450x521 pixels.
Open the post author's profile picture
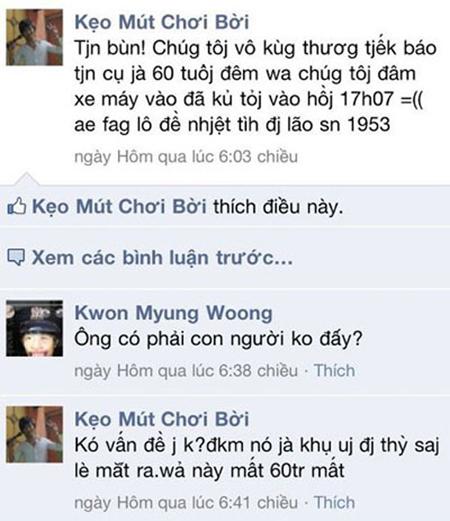click(34, 37)
